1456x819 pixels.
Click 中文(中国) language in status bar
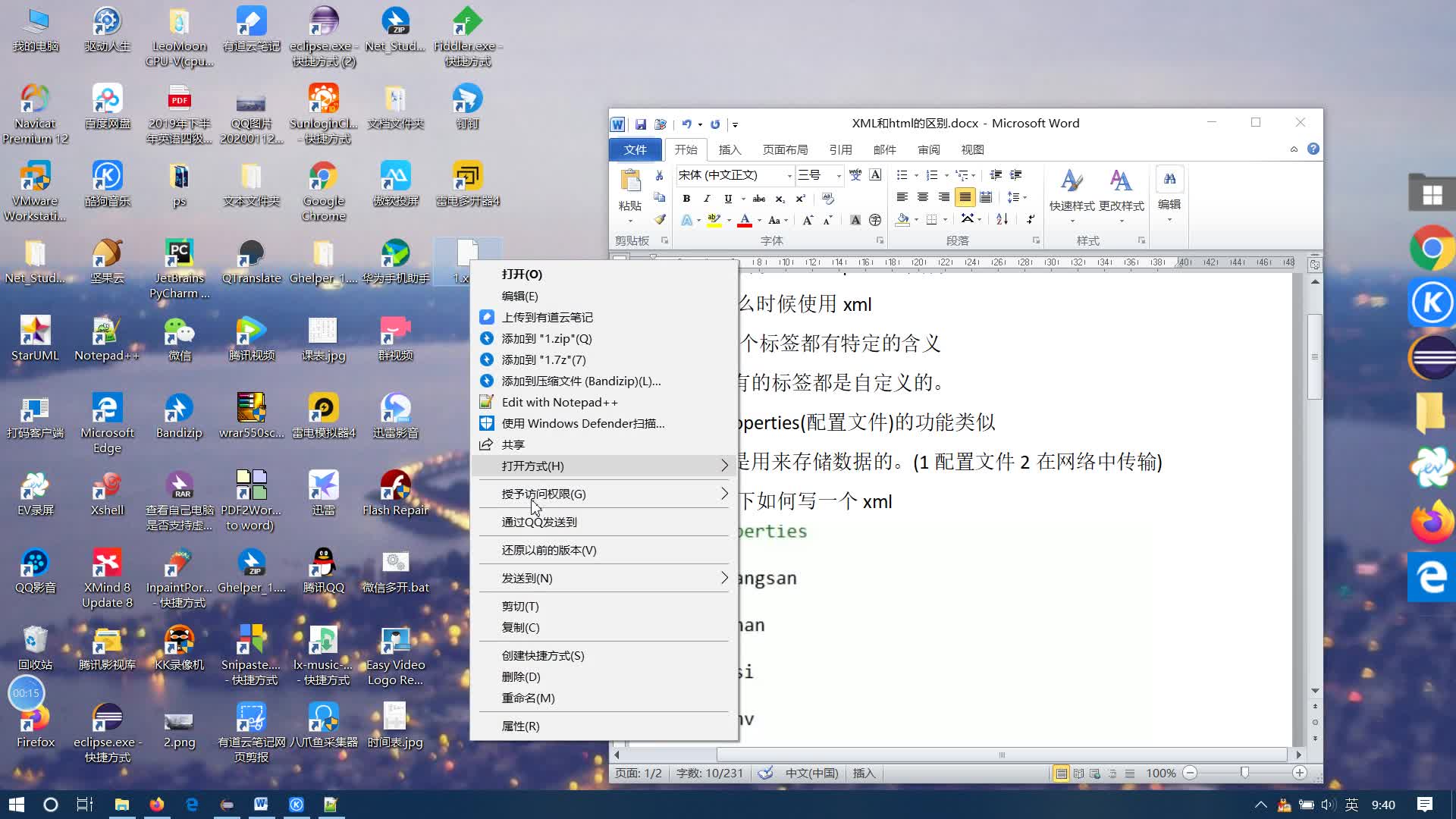tap(811, 773)
